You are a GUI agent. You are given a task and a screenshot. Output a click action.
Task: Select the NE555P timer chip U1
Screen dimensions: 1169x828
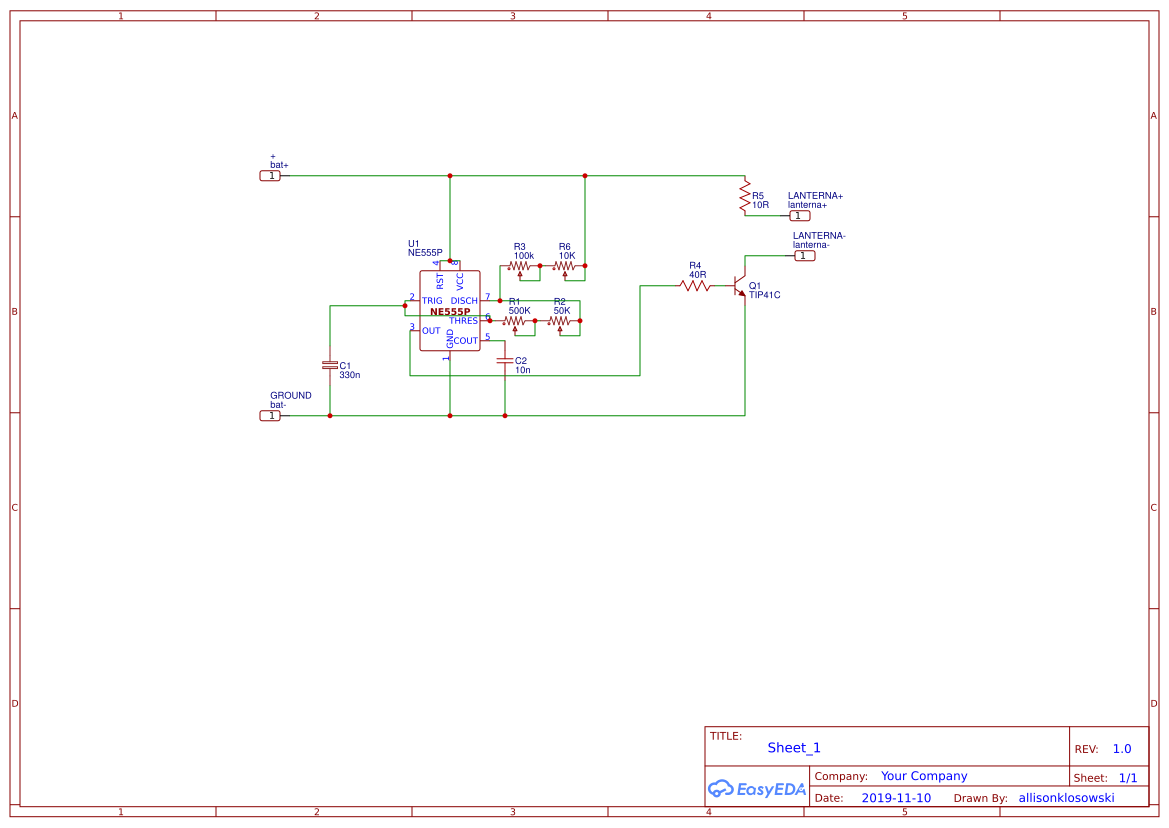(x=450, y=310)
